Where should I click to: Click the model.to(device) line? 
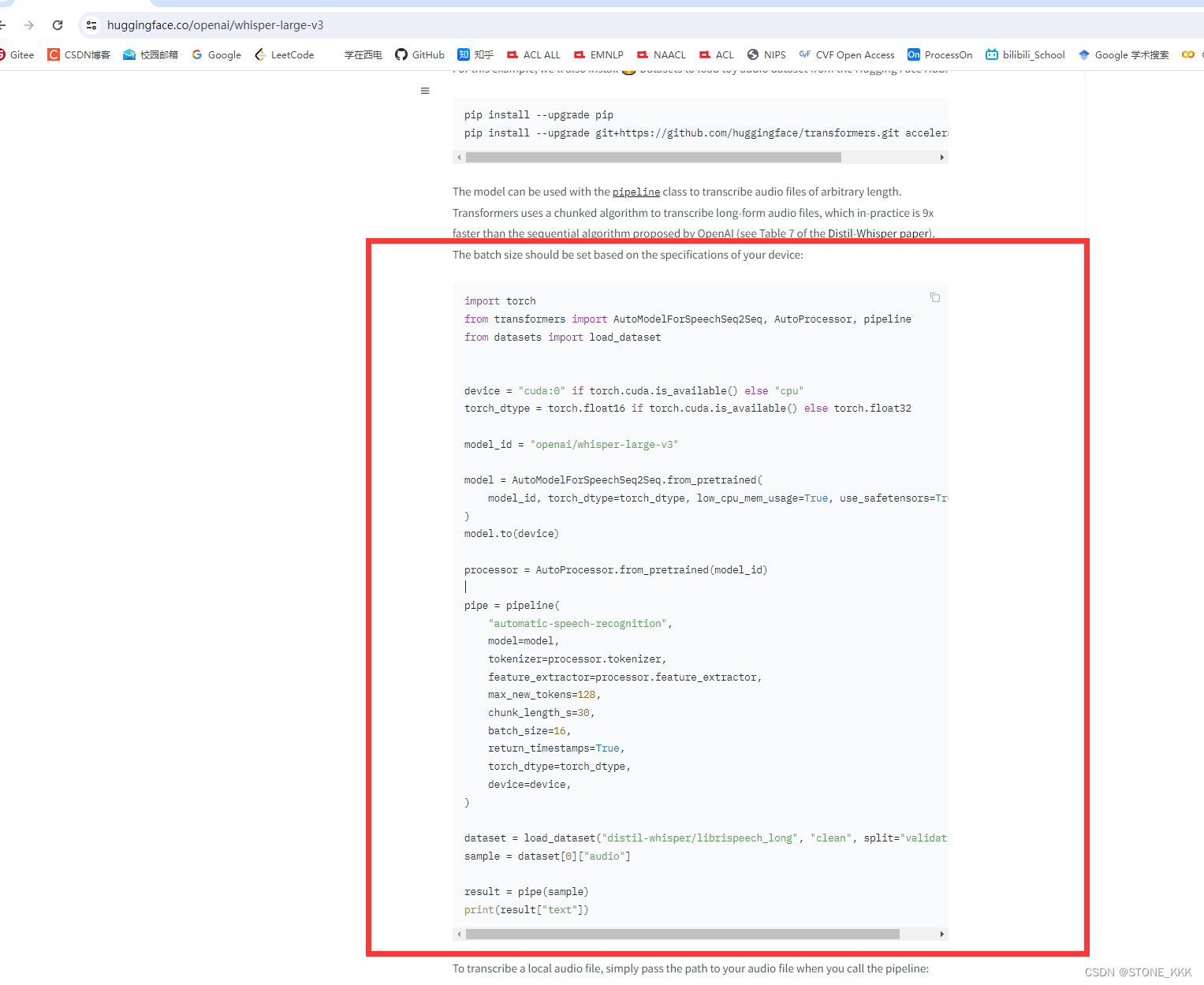(512, 534)
